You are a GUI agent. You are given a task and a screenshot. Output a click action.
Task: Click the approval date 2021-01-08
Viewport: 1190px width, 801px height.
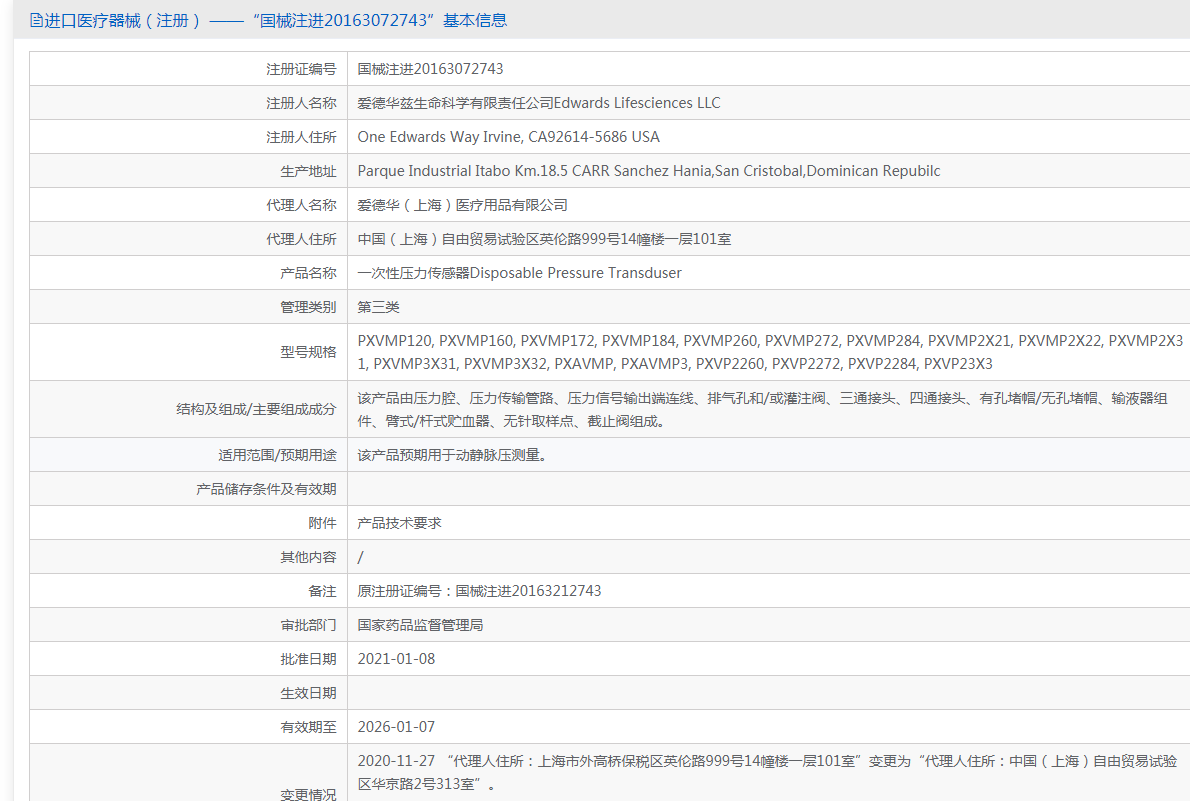[396, 659]
